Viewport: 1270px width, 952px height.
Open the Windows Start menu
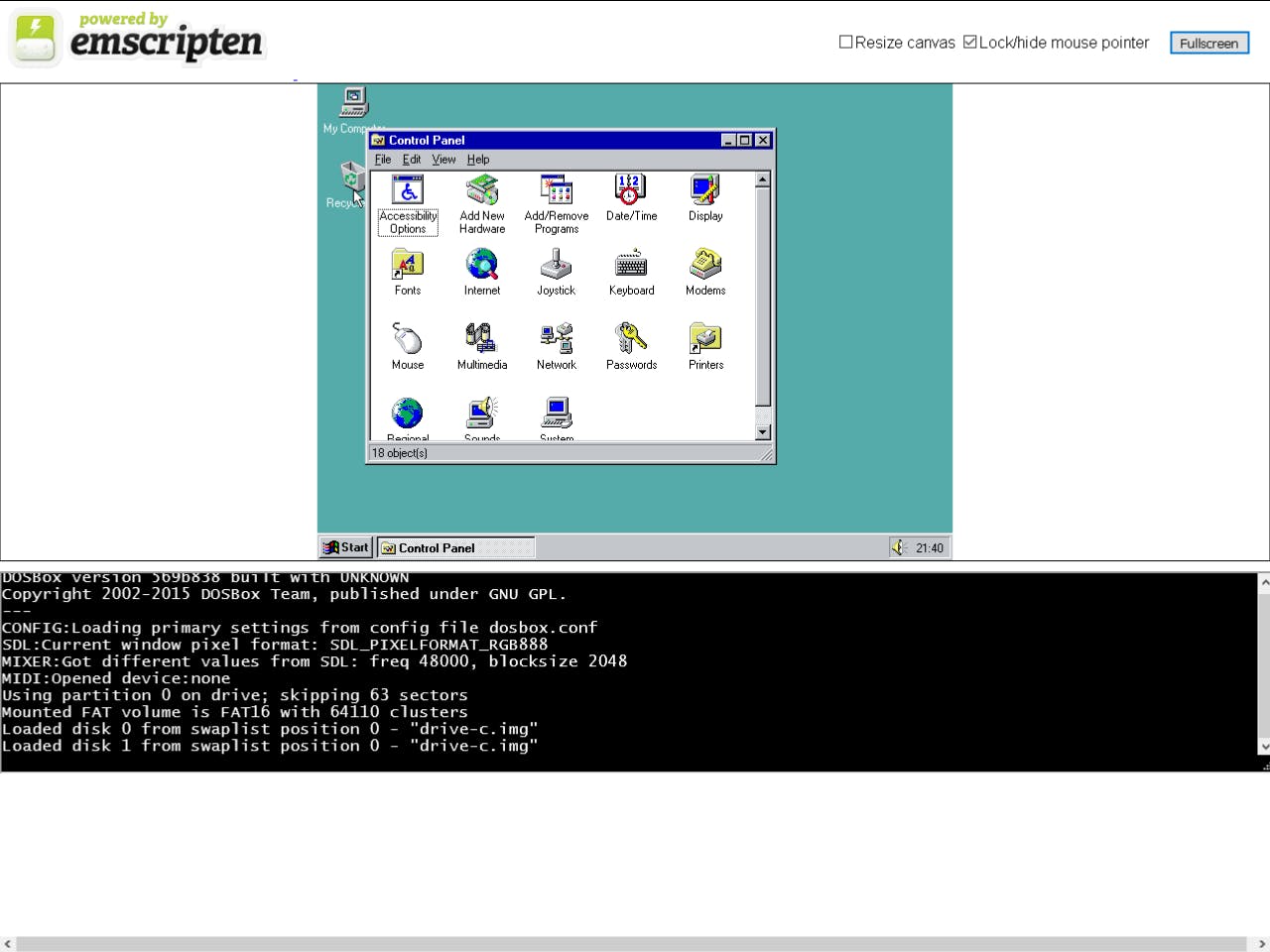[345, 547]
